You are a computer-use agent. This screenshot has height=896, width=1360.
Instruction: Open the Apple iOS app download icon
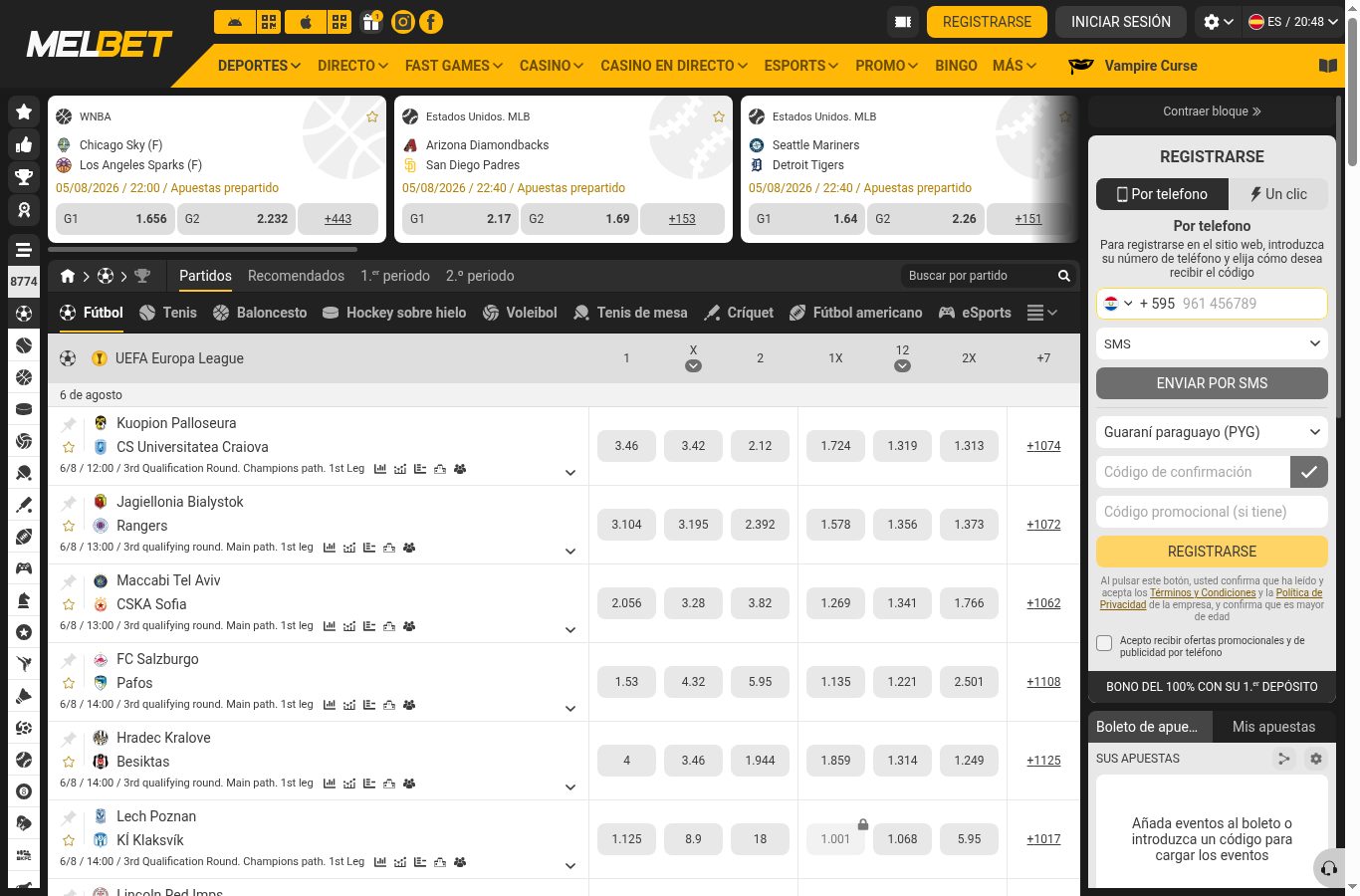tap(305, 22)
